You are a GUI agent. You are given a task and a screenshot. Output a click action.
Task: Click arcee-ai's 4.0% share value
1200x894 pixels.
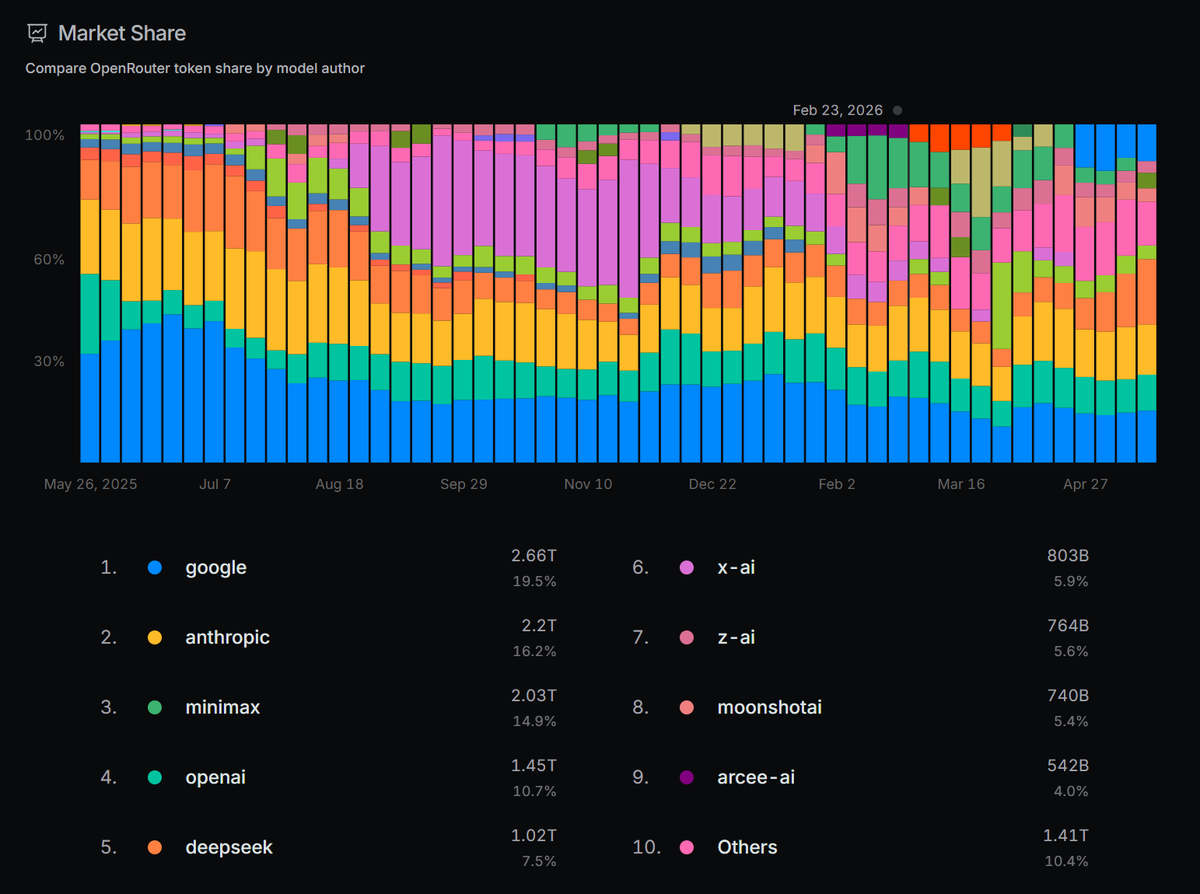[1072, 791]
